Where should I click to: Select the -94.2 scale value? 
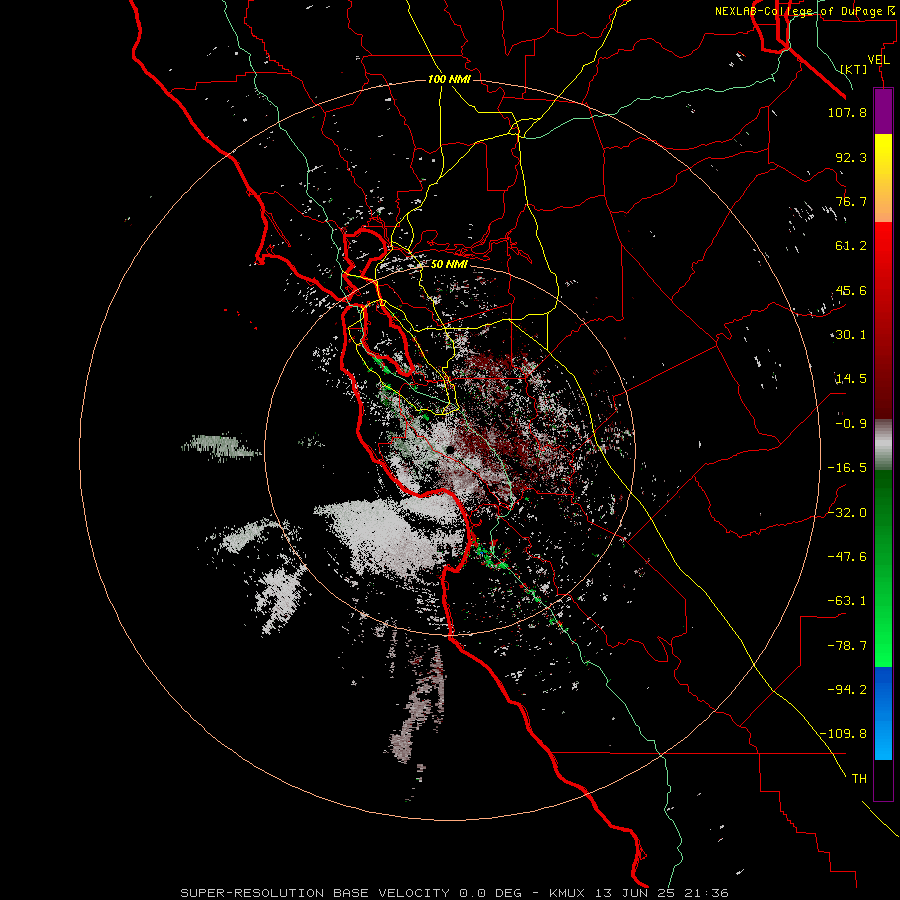coord(847,690)
